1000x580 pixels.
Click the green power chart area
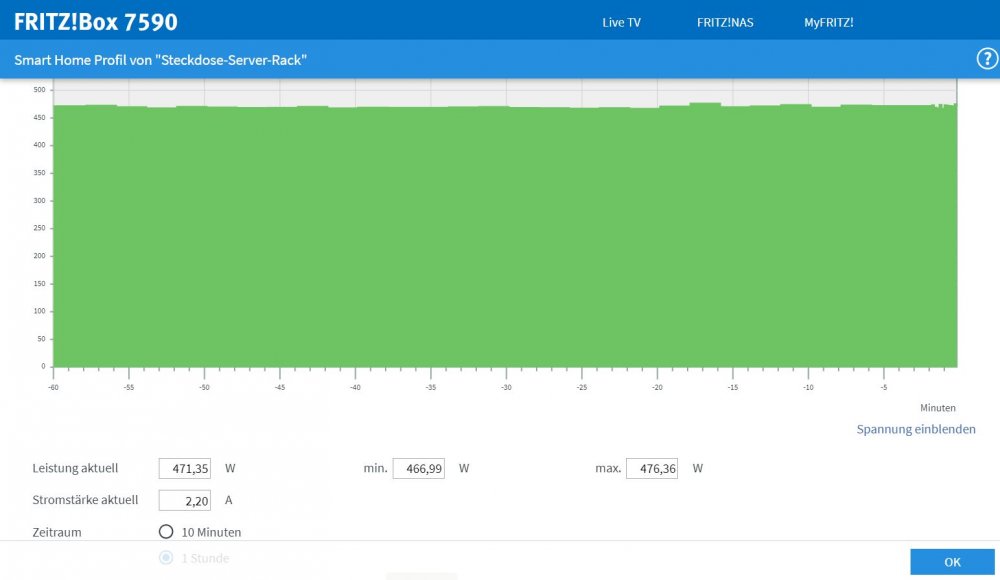(505, 236)
